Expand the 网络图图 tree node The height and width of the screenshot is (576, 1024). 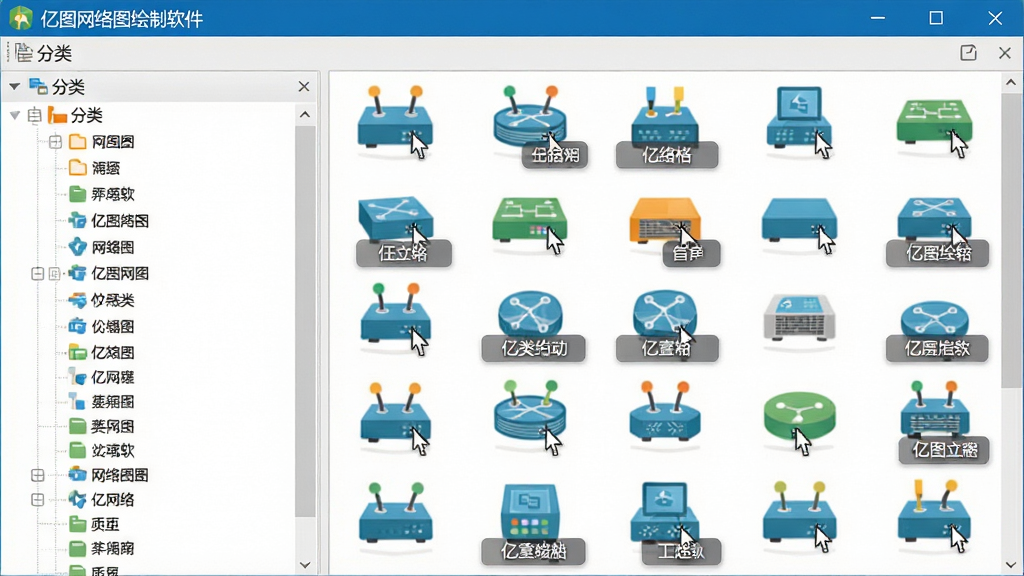point(38,475)
